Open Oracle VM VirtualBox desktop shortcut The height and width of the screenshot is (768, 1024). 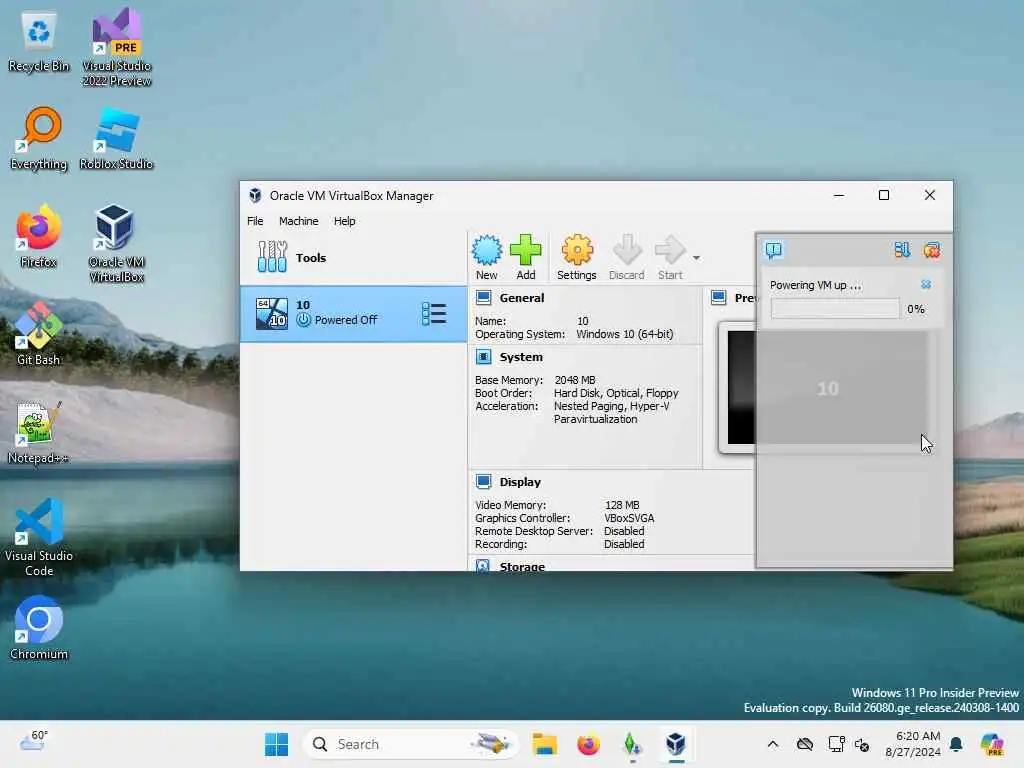pyautogui.click(x=116, y=243)
